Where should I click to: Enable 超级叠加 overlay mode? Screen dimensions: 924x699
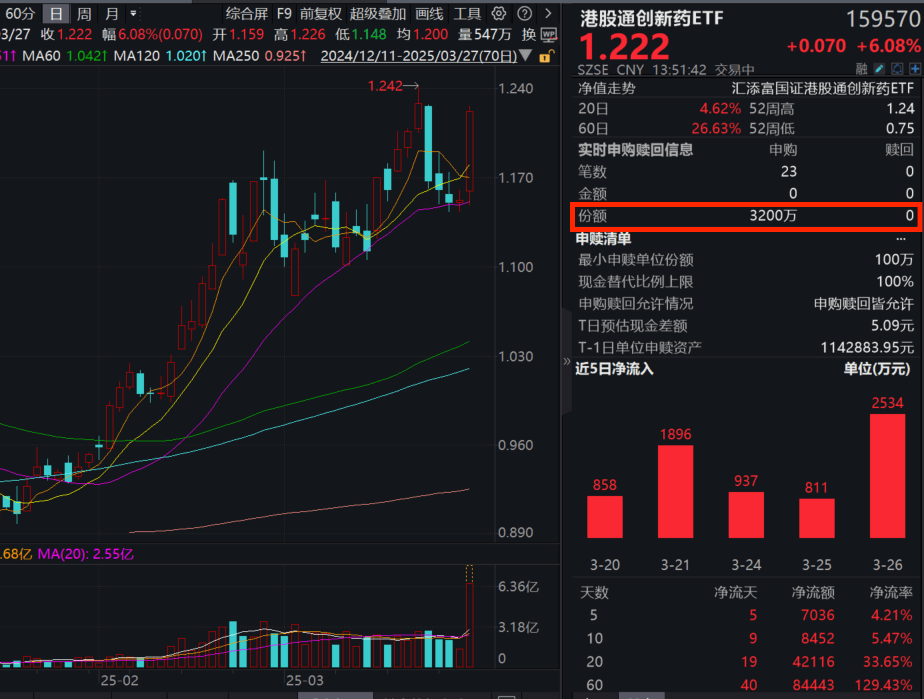click(x=378, y=14)
